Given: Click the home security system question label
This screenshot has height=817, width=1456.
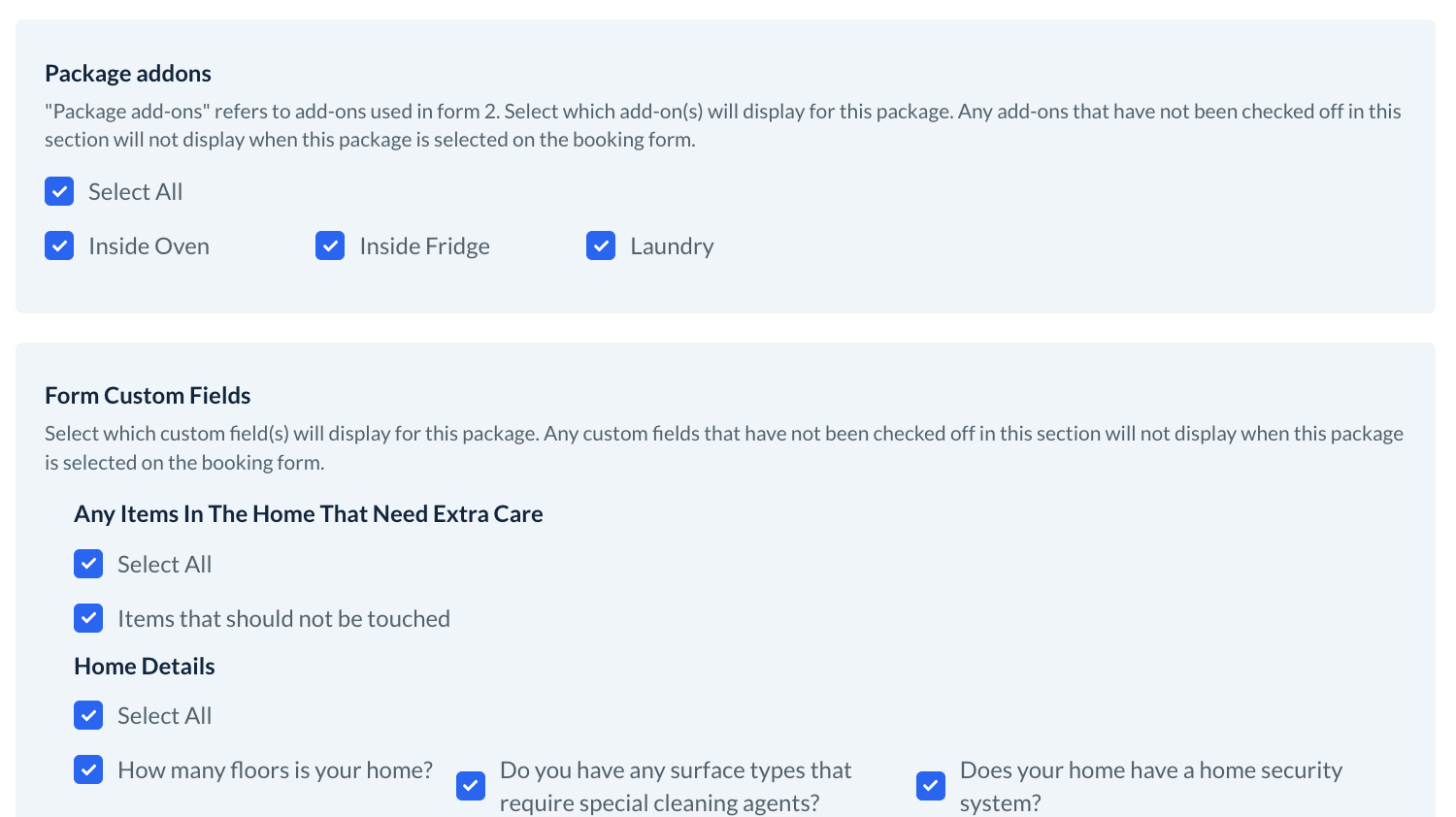Looking at the screenshot, I should (x=1150, y=786).
